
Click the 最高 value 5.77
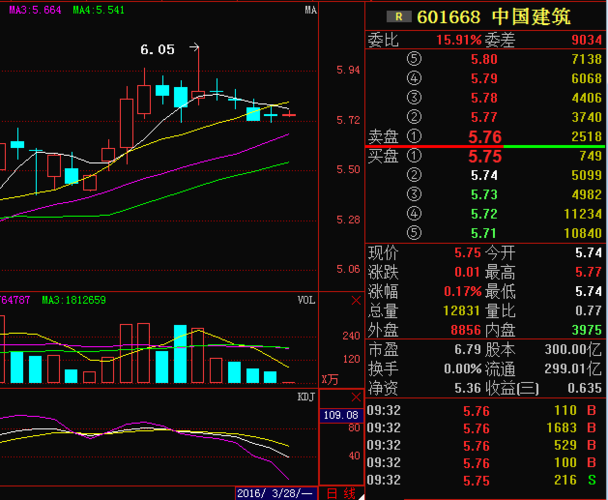pos(589,272)
